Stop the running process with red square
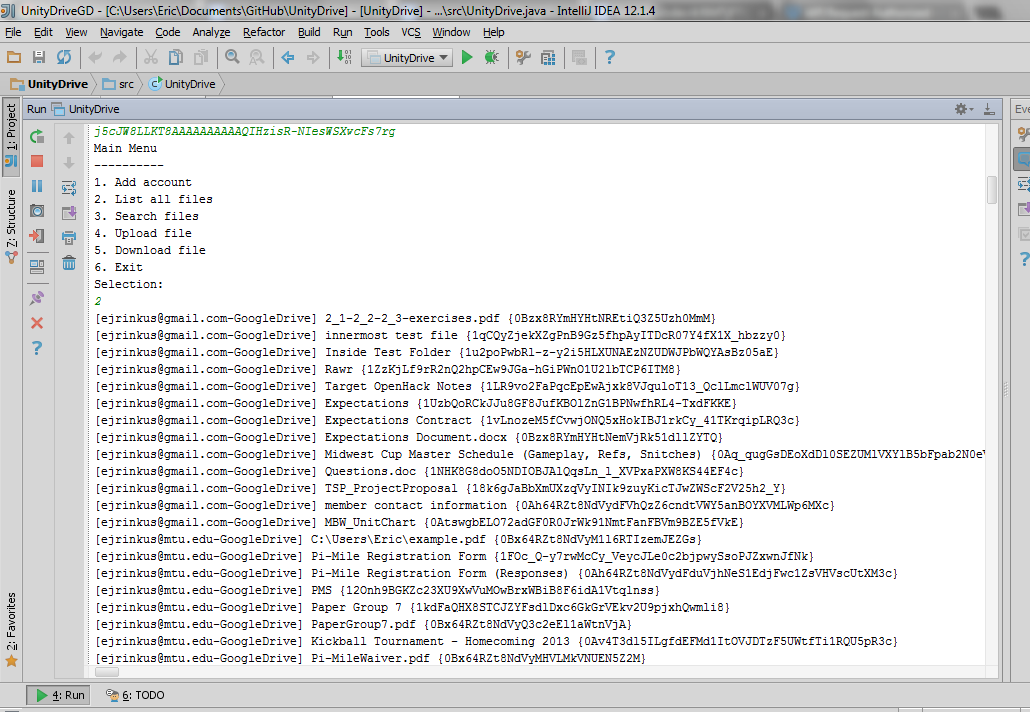Viewport: 1032px width, 712px height. click(37, 161)
